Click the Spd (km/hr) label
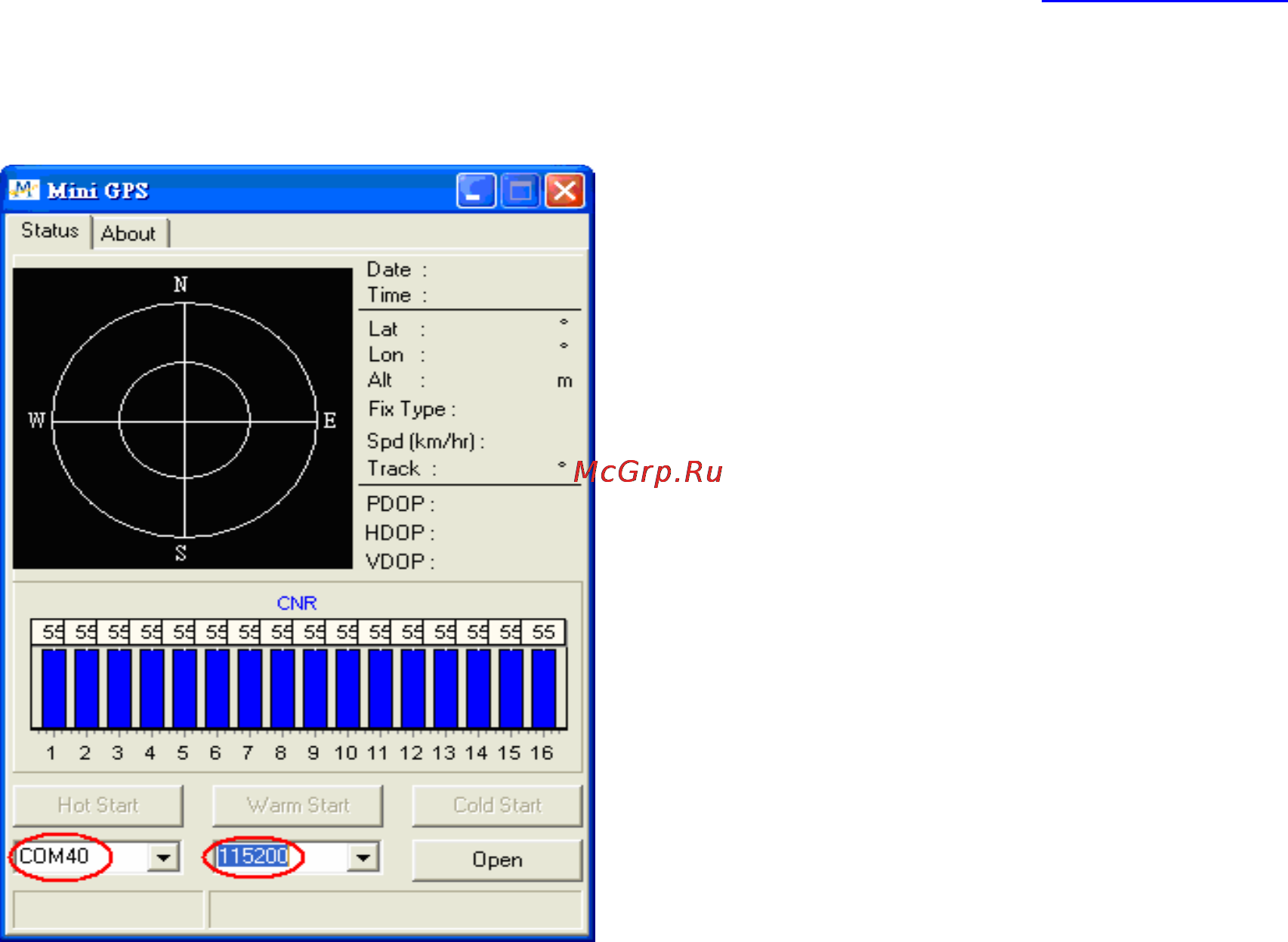 425,441
